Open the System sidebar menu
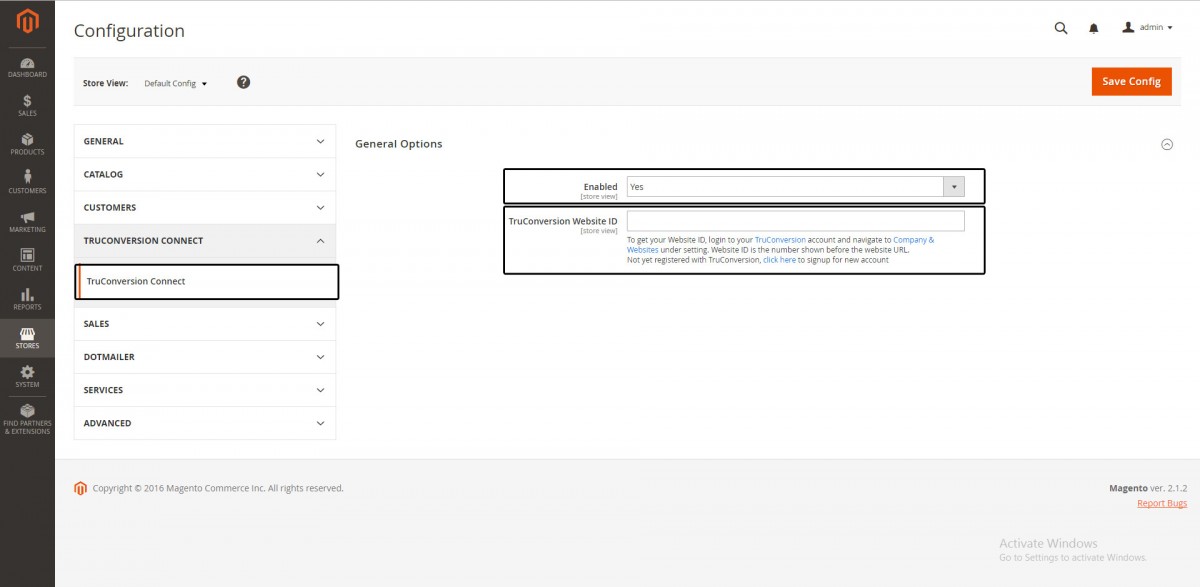The height and width of the screenshot is (587, 1200). (27, 377)
